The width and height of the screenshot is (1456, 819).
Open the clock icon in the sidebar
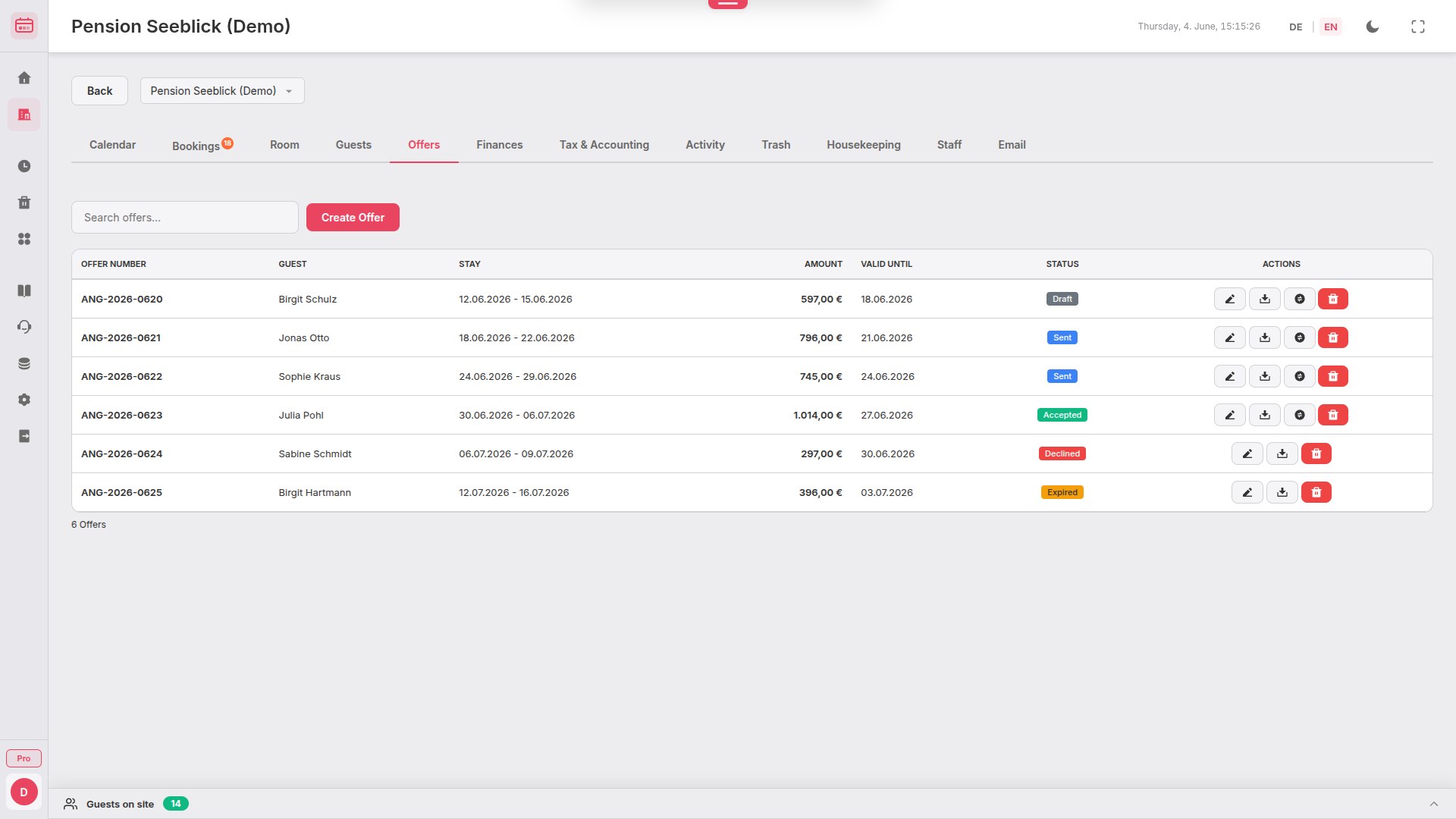24,166
